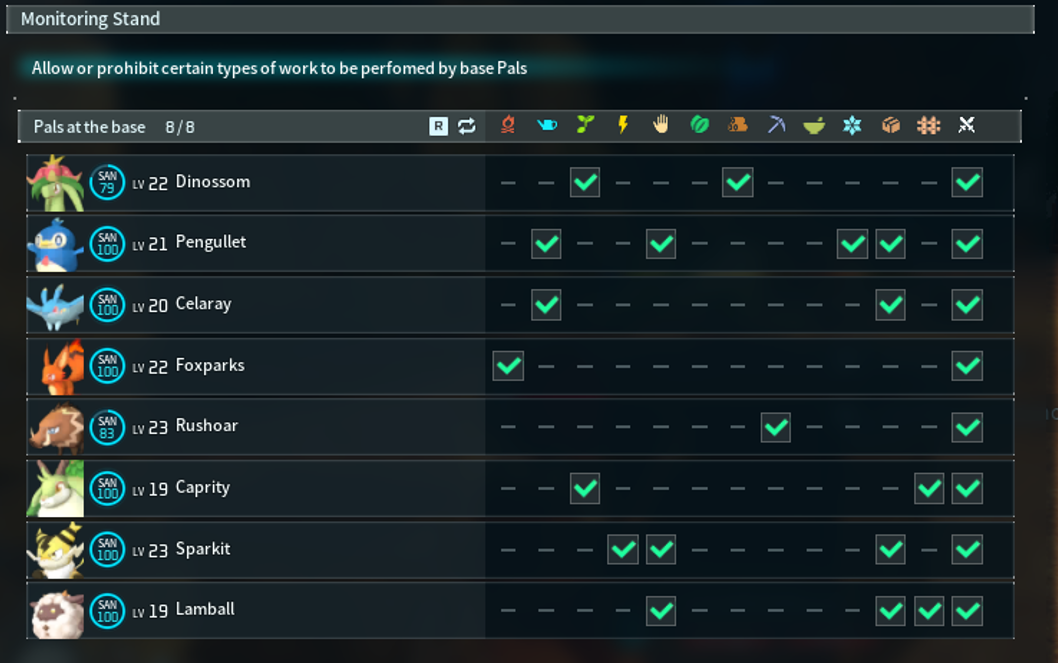The width and height of the screenshot is (1058, 663).
Task: Click the Farming work icon in the header
Action: point(928,127)
